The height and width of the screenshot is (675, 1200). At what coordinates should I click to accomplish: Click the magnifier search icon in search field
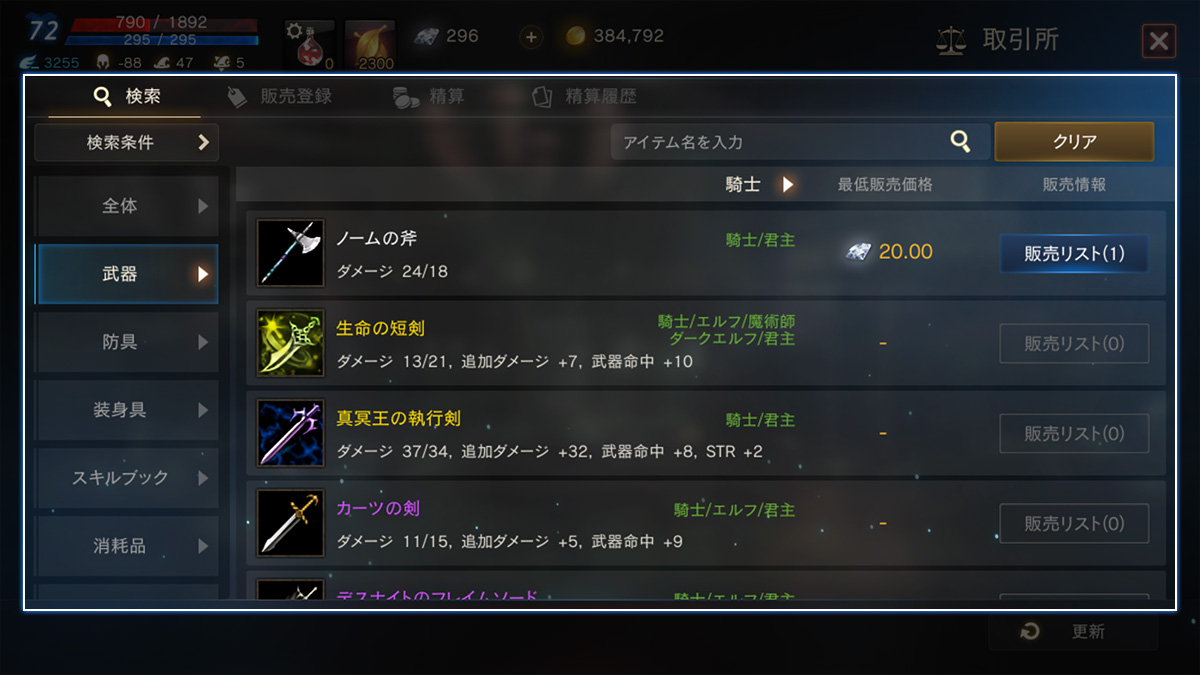960,142
